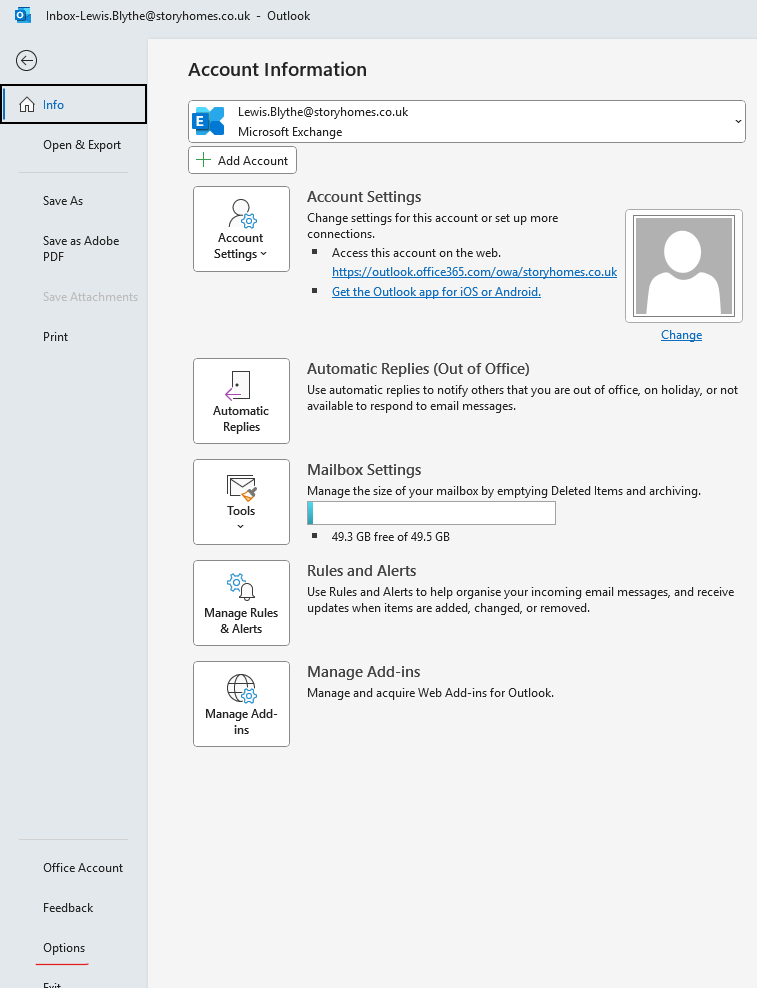Click the Outlook app icon in title bar
The height and width of the screenshot is (988, 757).
(x=23, y=15)
